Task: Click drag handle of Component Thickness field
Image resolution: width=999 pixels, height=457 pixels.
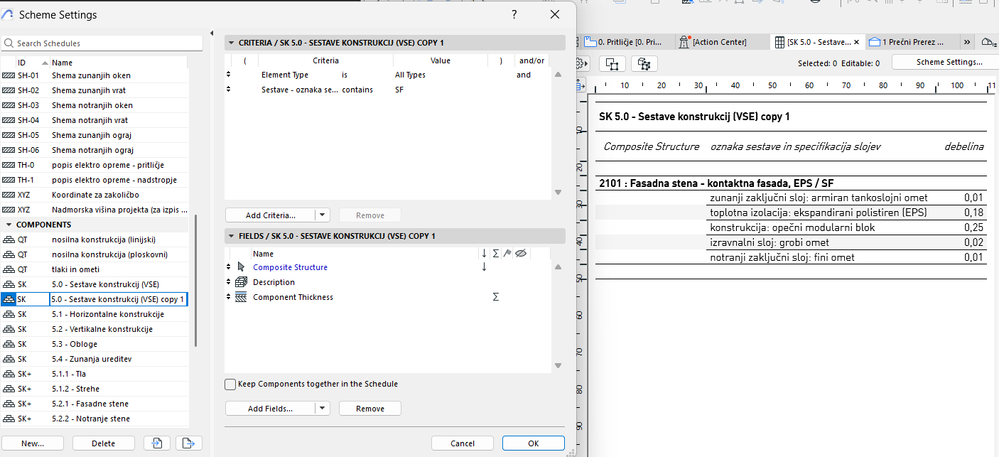Action: tap(229, 297)
